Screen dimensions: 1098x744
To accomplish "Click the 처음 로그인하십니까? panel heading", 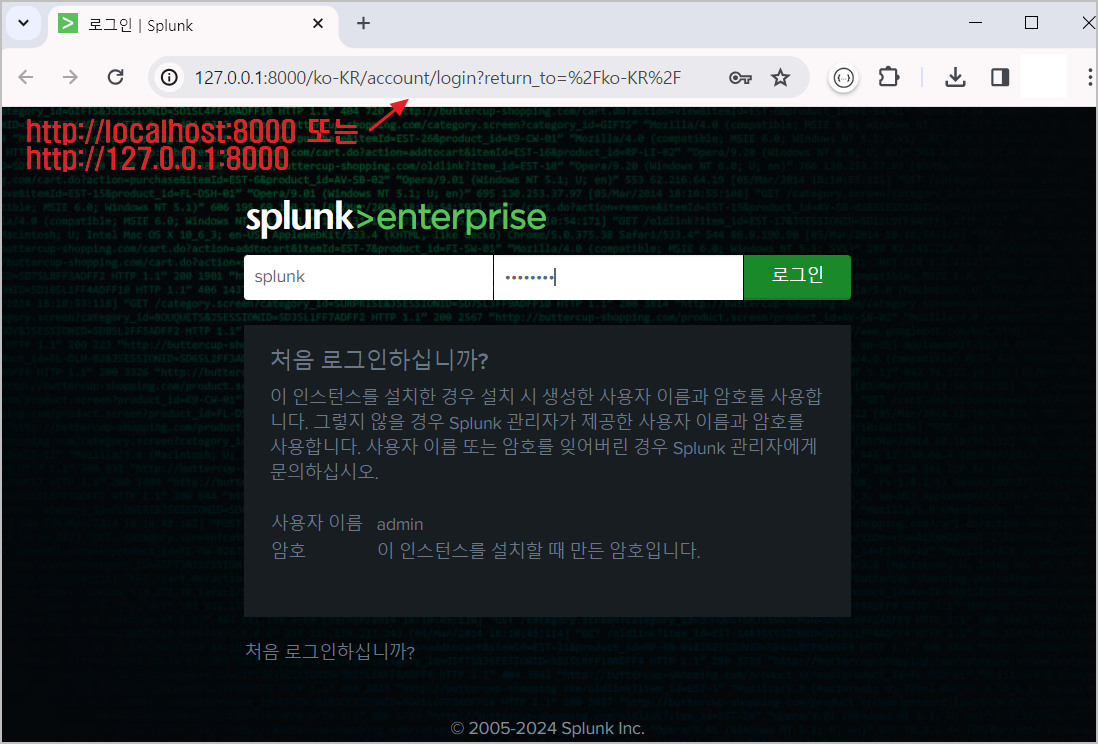I will pyautogui.click(x=379, y=360).
